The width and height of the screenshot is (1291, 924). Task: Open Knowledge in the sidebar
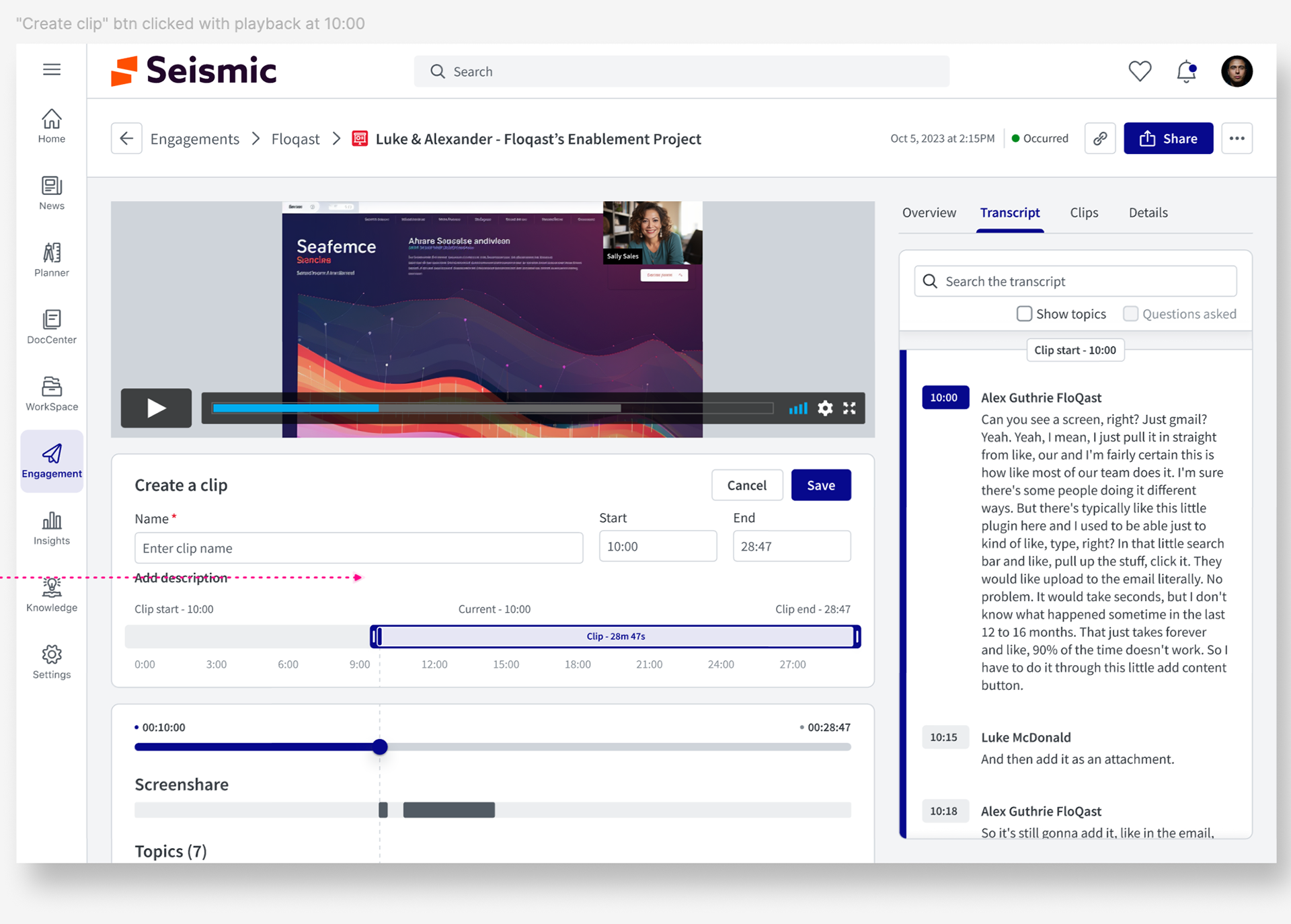[52, 594]
